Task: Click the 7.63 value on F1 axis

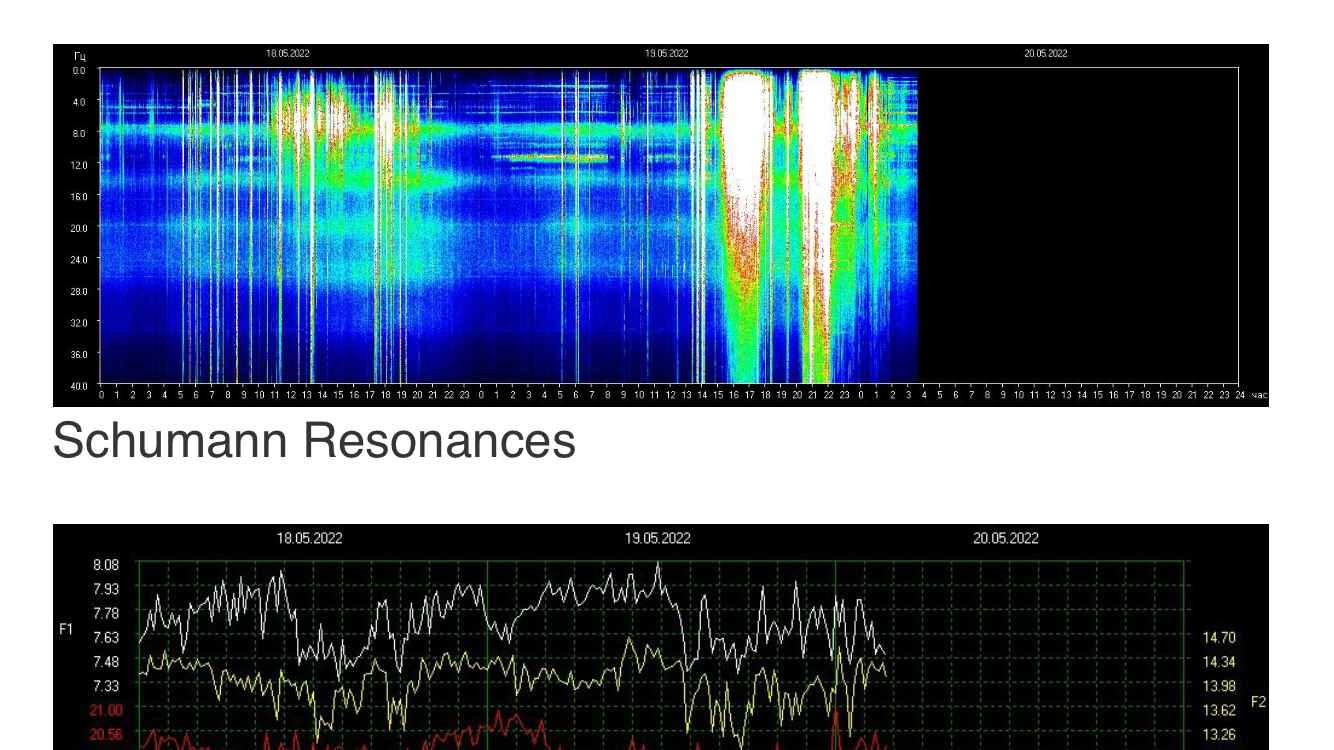Action: pos(106,637)
